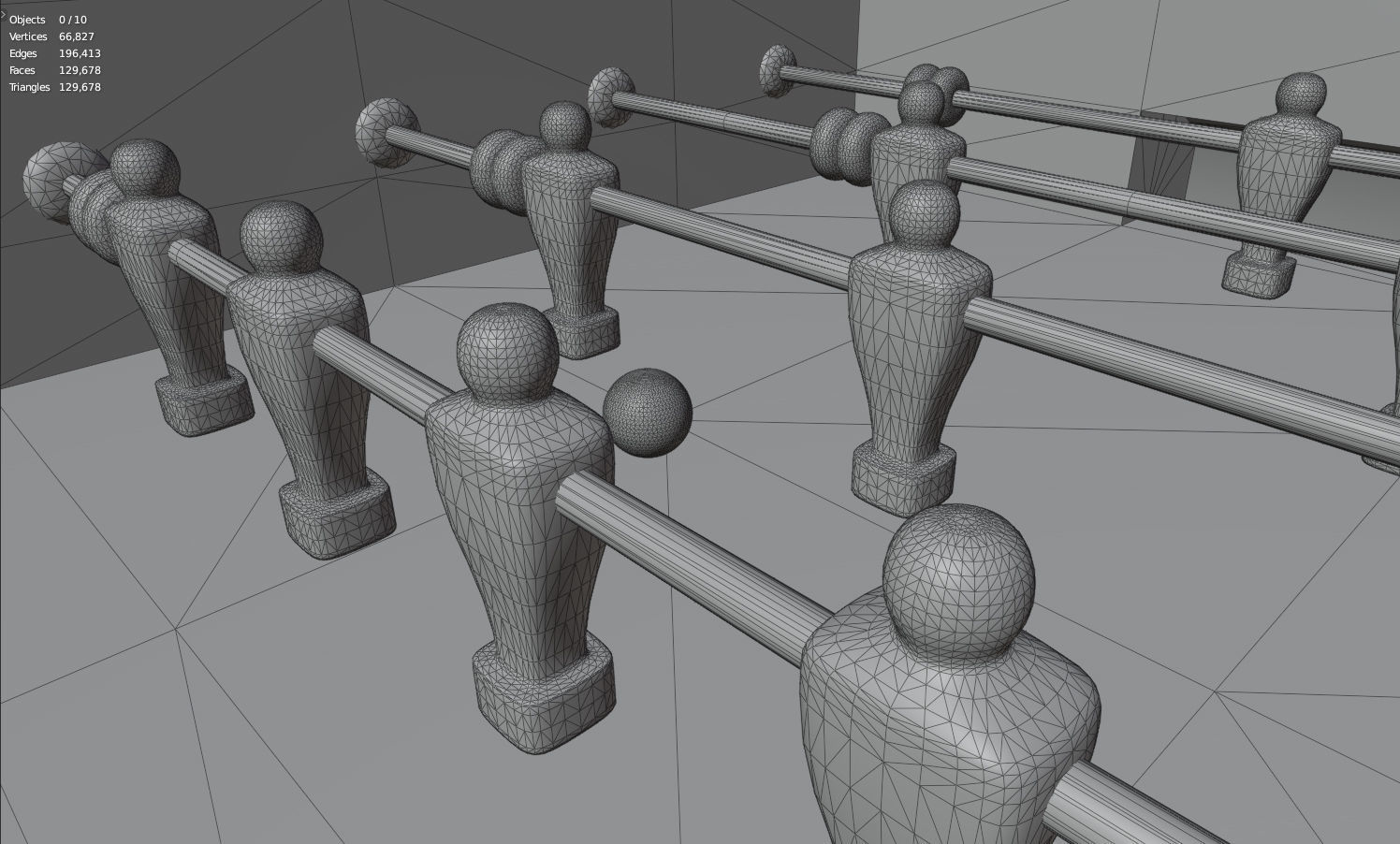Click the 'Vertices' statistics label
Image resolution: width=1400 pixels, height=844 pixels.
pyautogui.click(x=28, y=36)
